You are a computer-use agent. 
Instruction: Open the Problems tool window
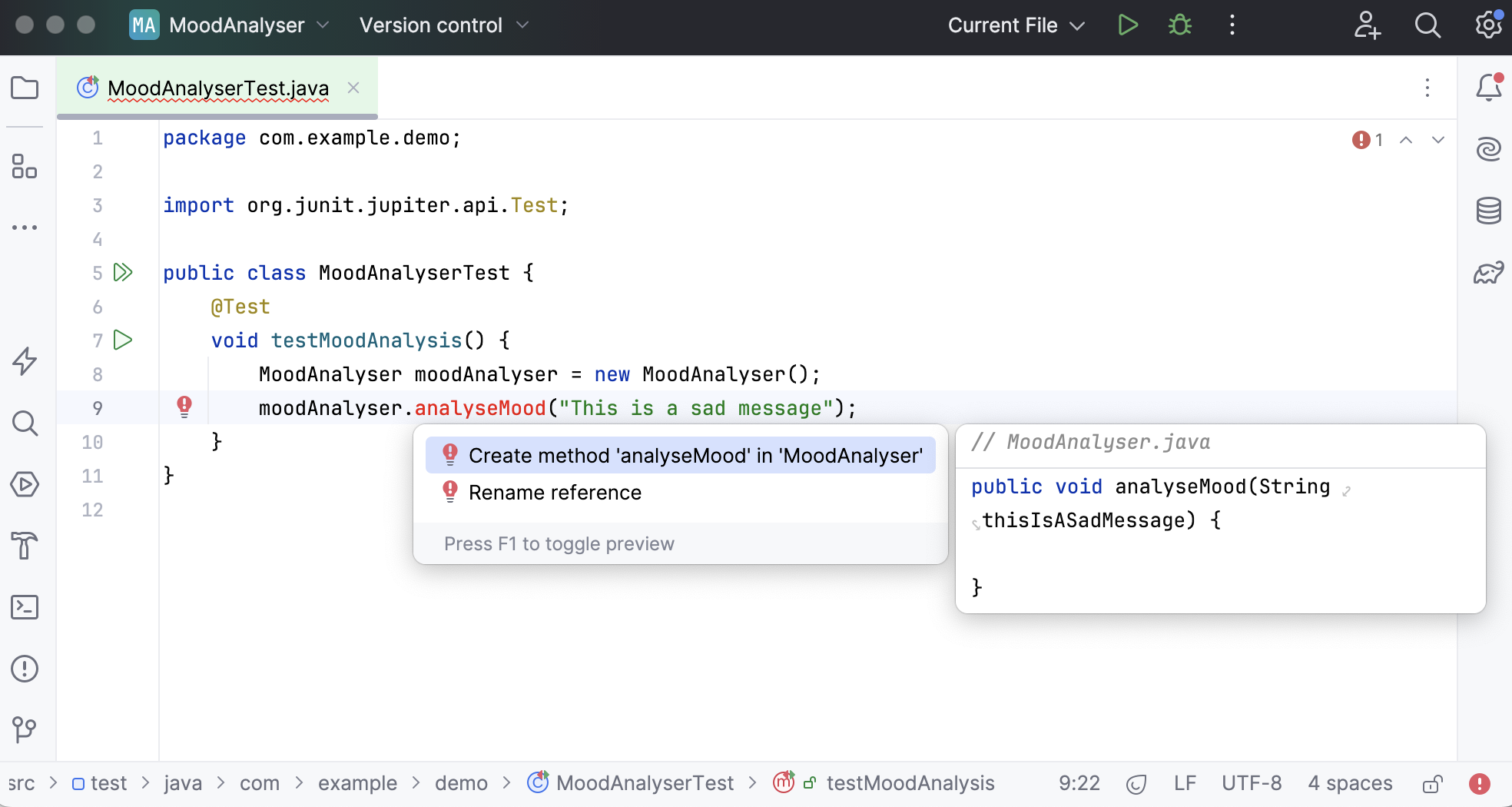click(x=24, y=669)
